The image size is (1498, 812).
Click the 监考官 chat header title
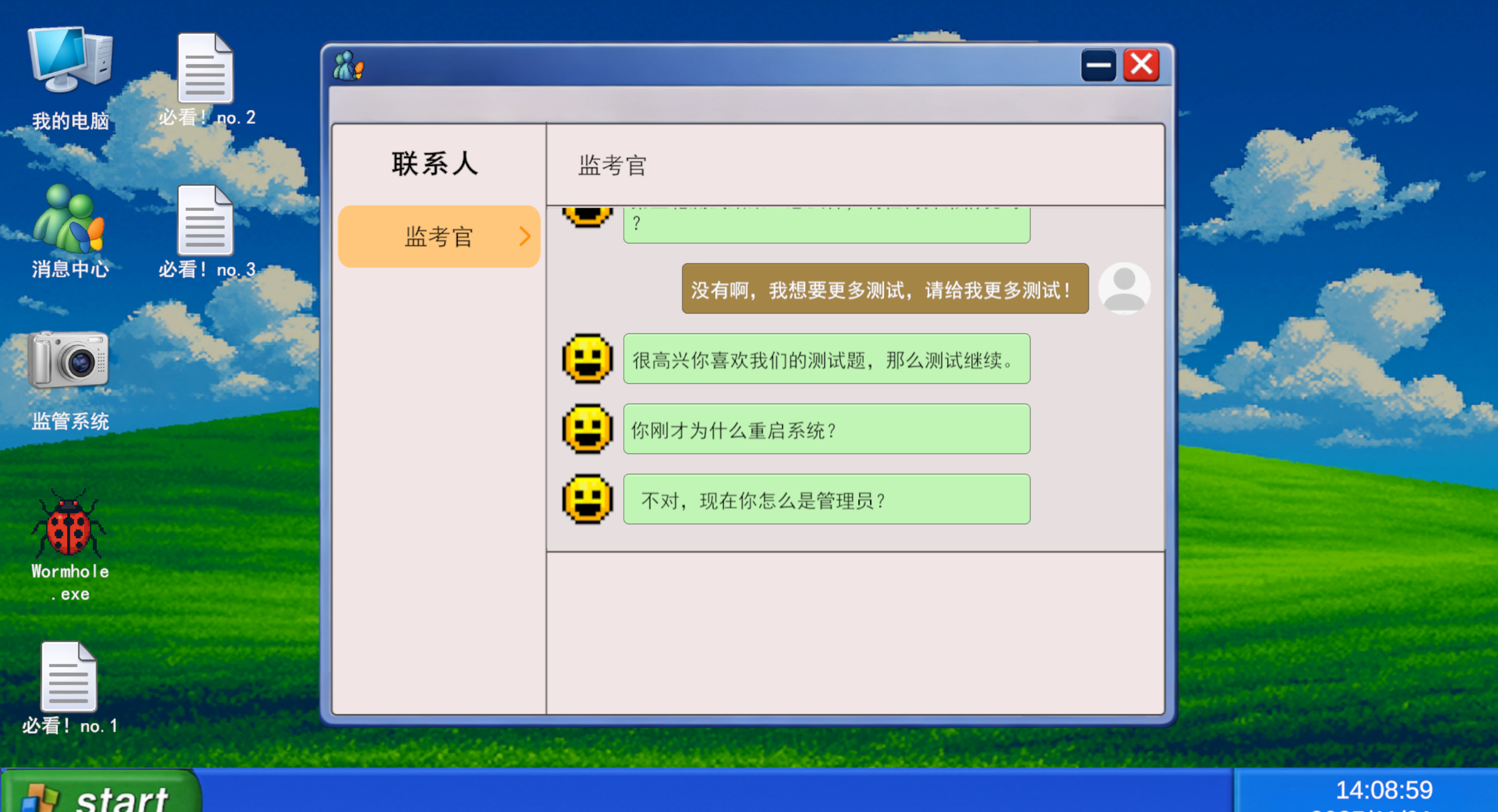(x=612, y=166)
